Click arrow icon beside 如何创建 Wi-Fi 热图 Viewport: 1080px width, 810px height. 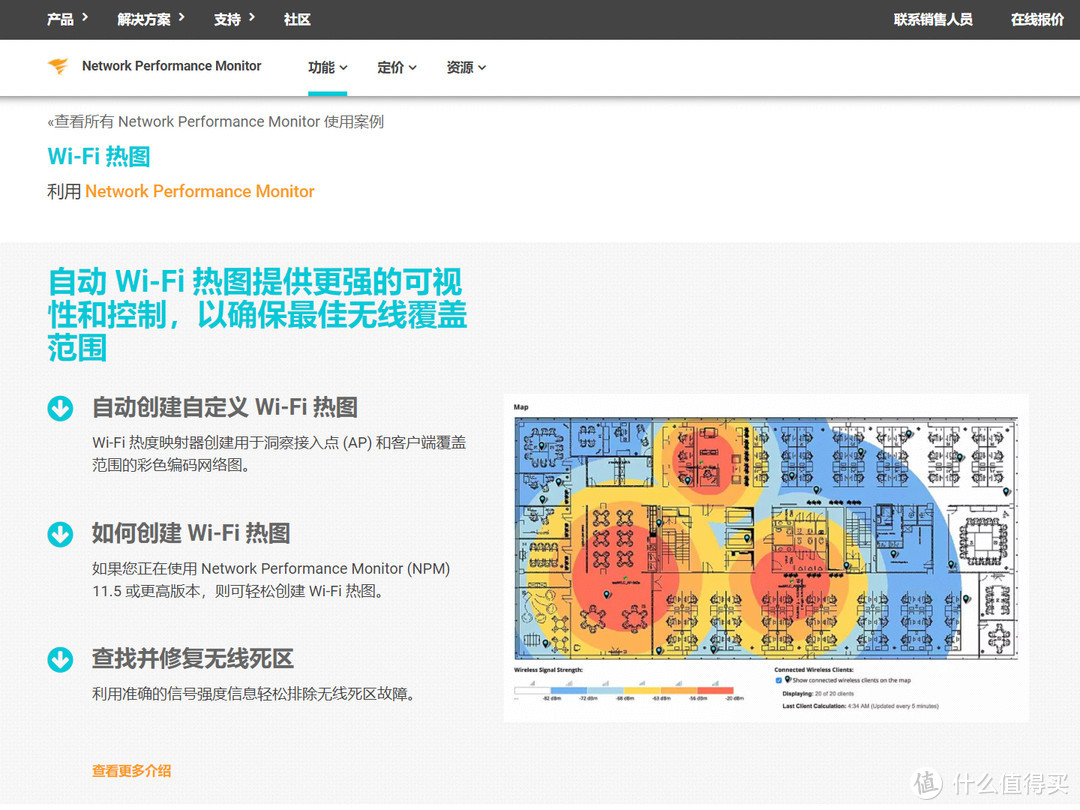tap(60, 534)
